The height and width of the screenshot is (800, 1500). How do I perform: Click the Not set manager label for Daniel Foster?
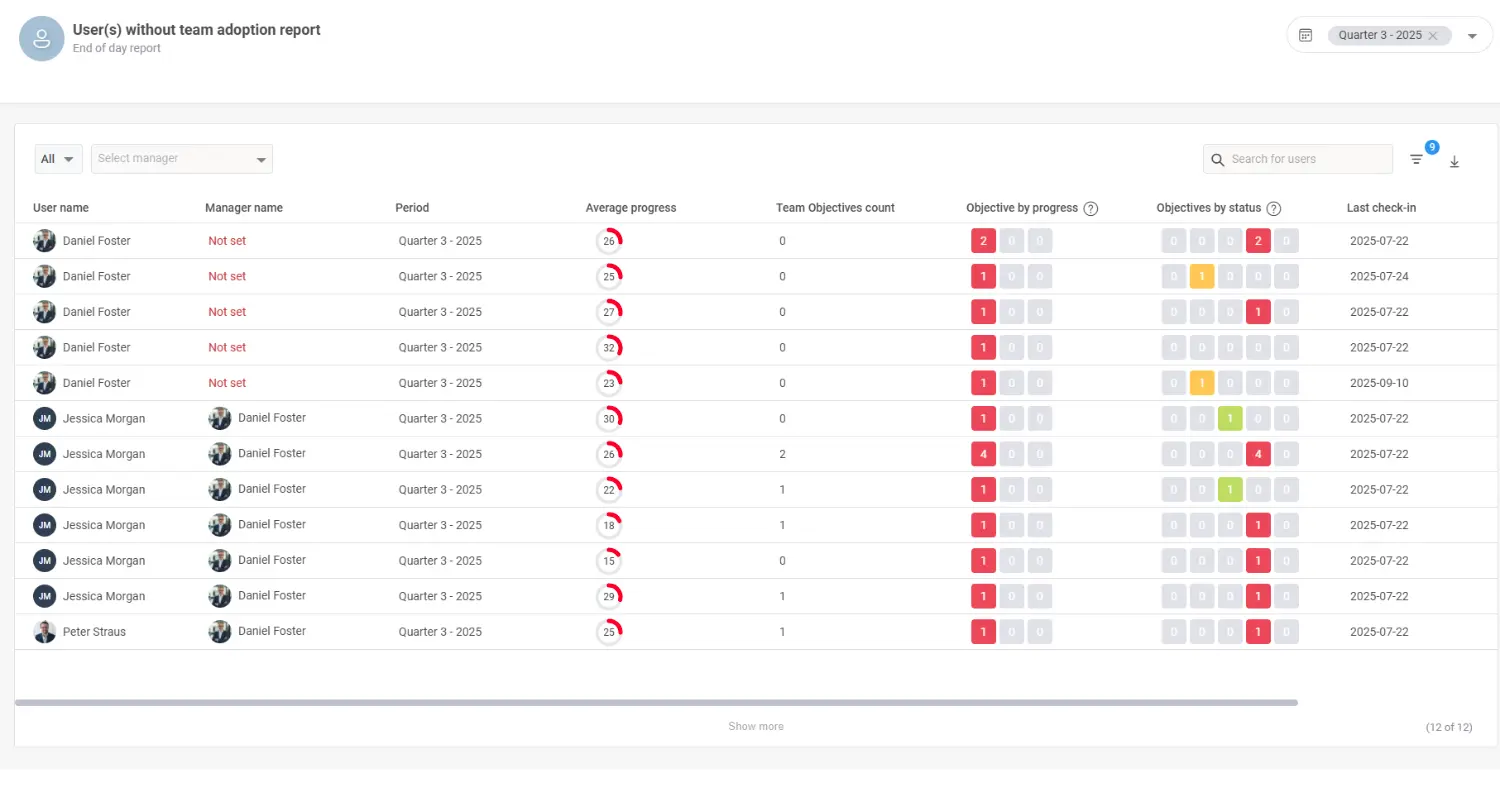(227, 240)
